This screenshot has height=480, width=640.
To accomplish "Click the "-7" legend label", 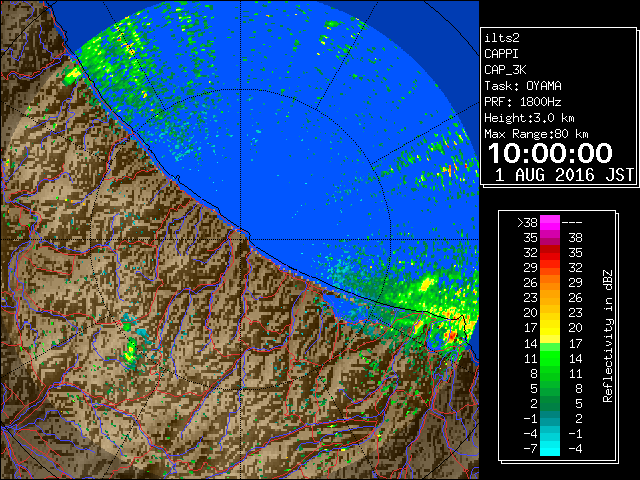I will 530,449.
